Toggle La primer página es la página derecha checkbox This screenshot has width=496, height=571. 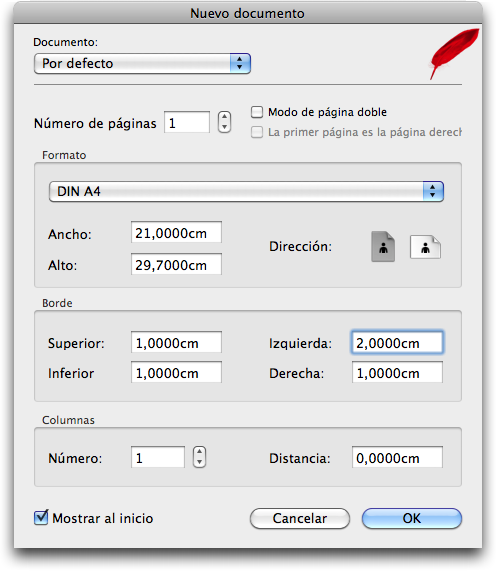(x=257, y=132)
